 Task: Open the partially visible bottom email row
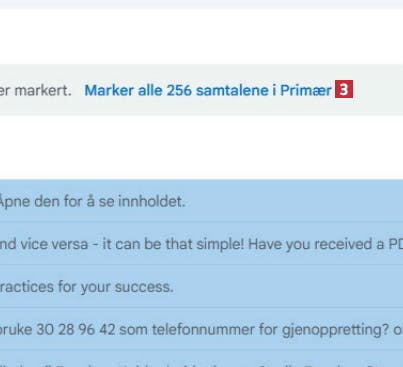point(201,359)
